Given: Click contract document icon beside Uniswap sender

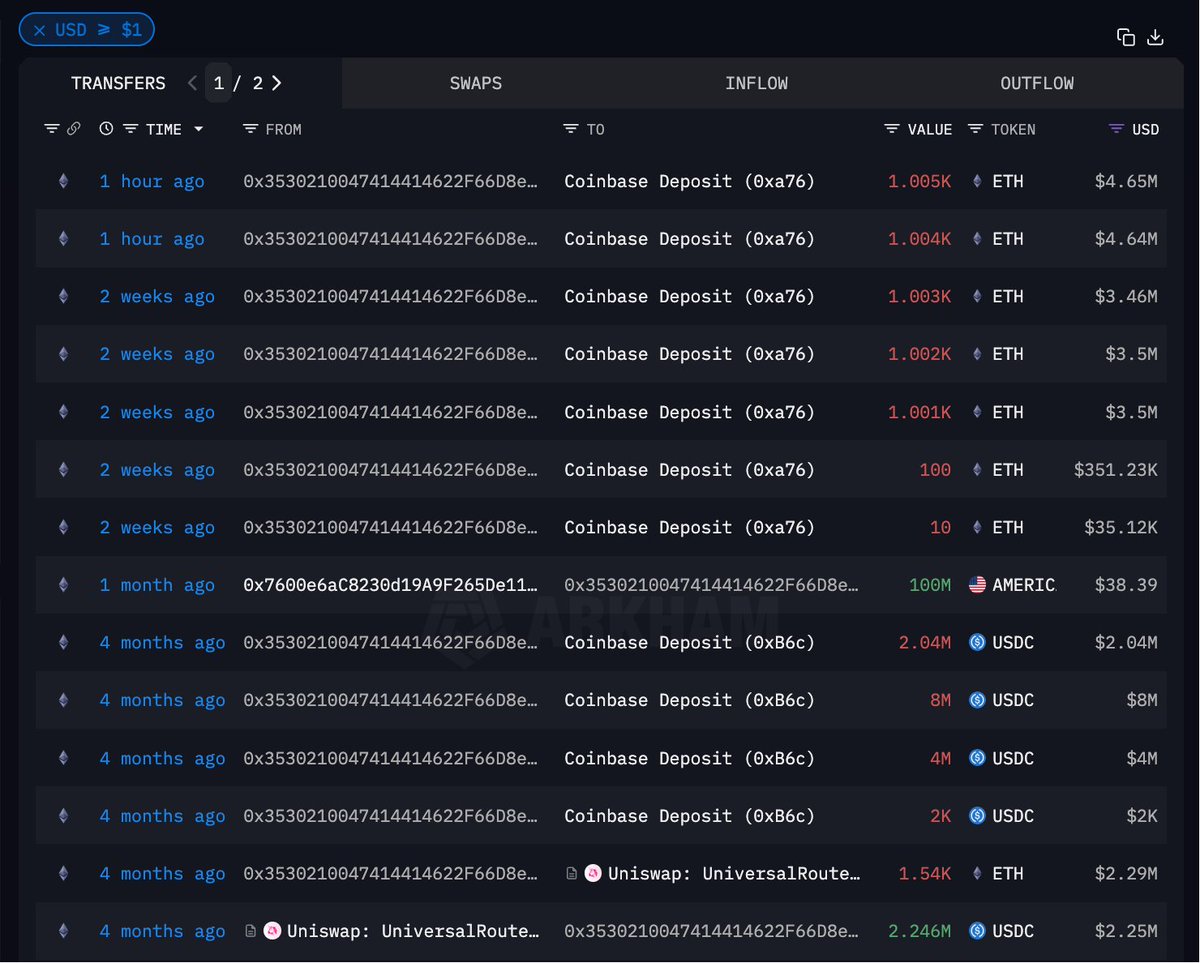Looking at the screenshot, I should [x=250, y=931].
